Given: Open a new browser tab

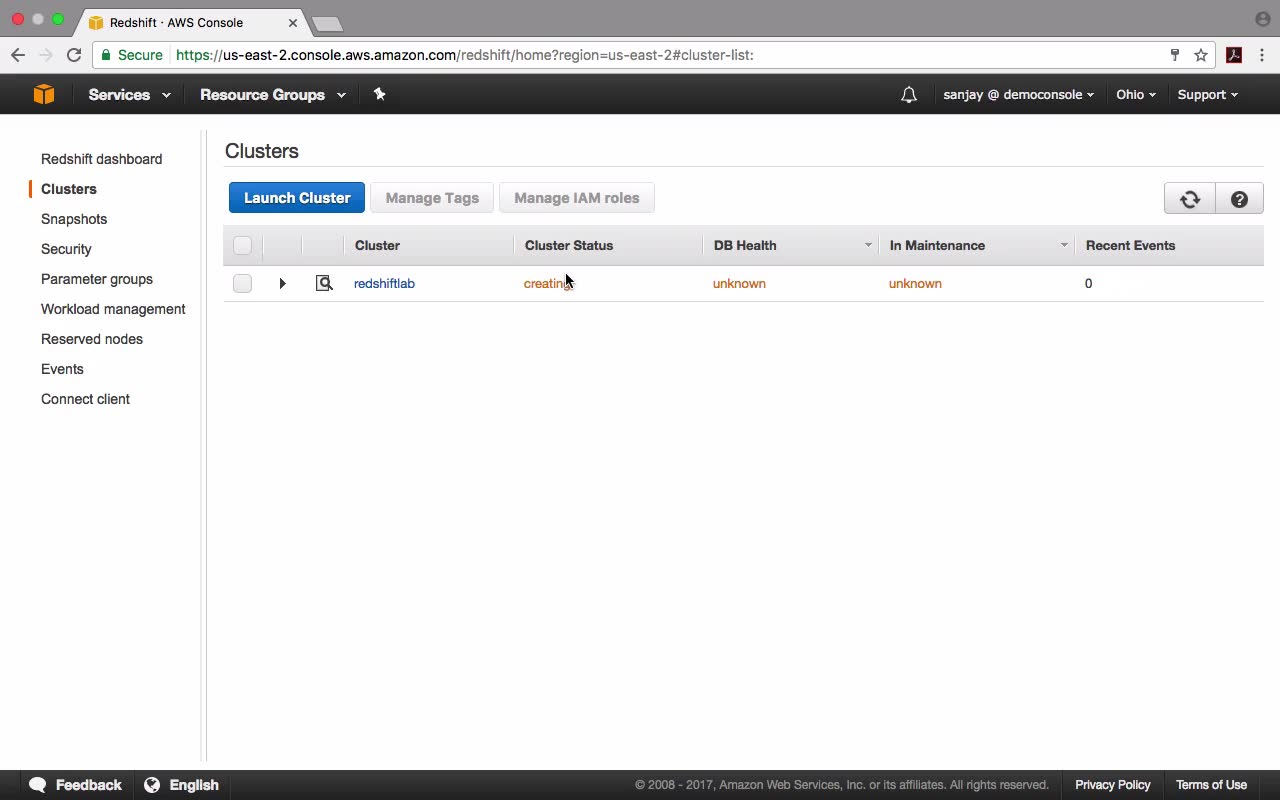Looking at the screenshot, I should coord(327,23).
